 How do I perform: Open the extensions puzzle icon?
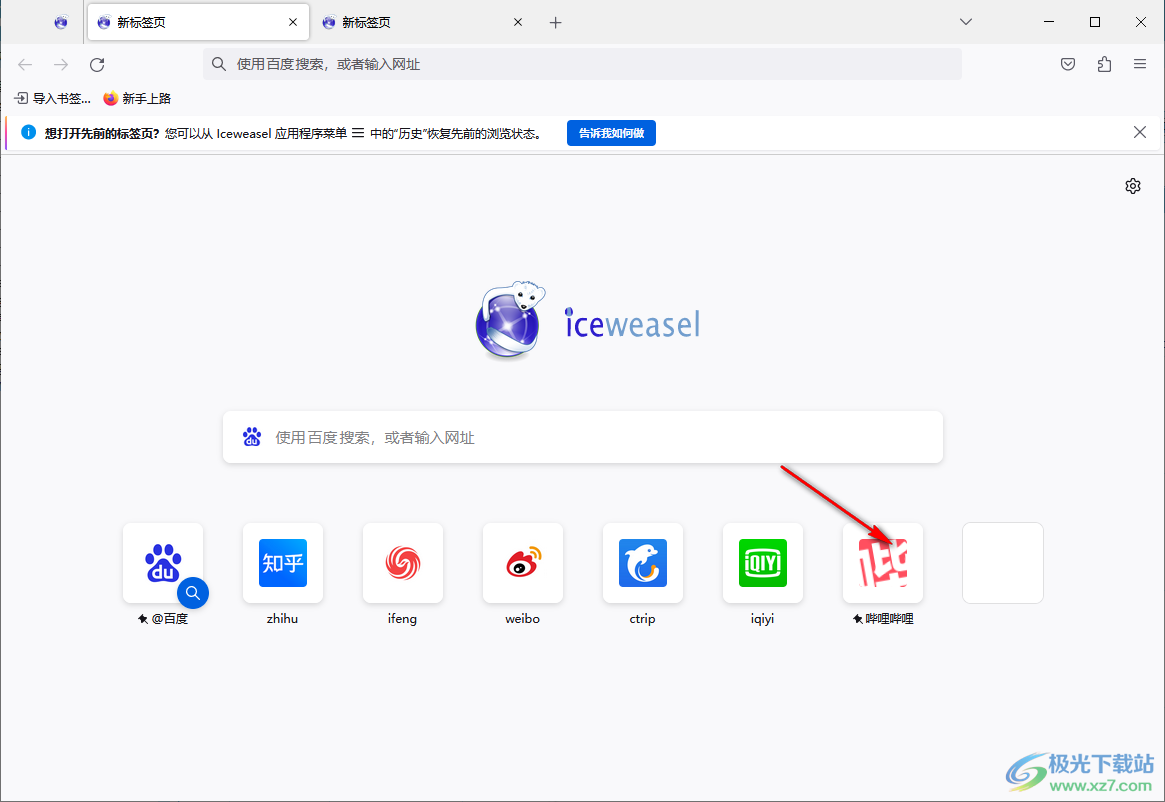coord(1104,64)
